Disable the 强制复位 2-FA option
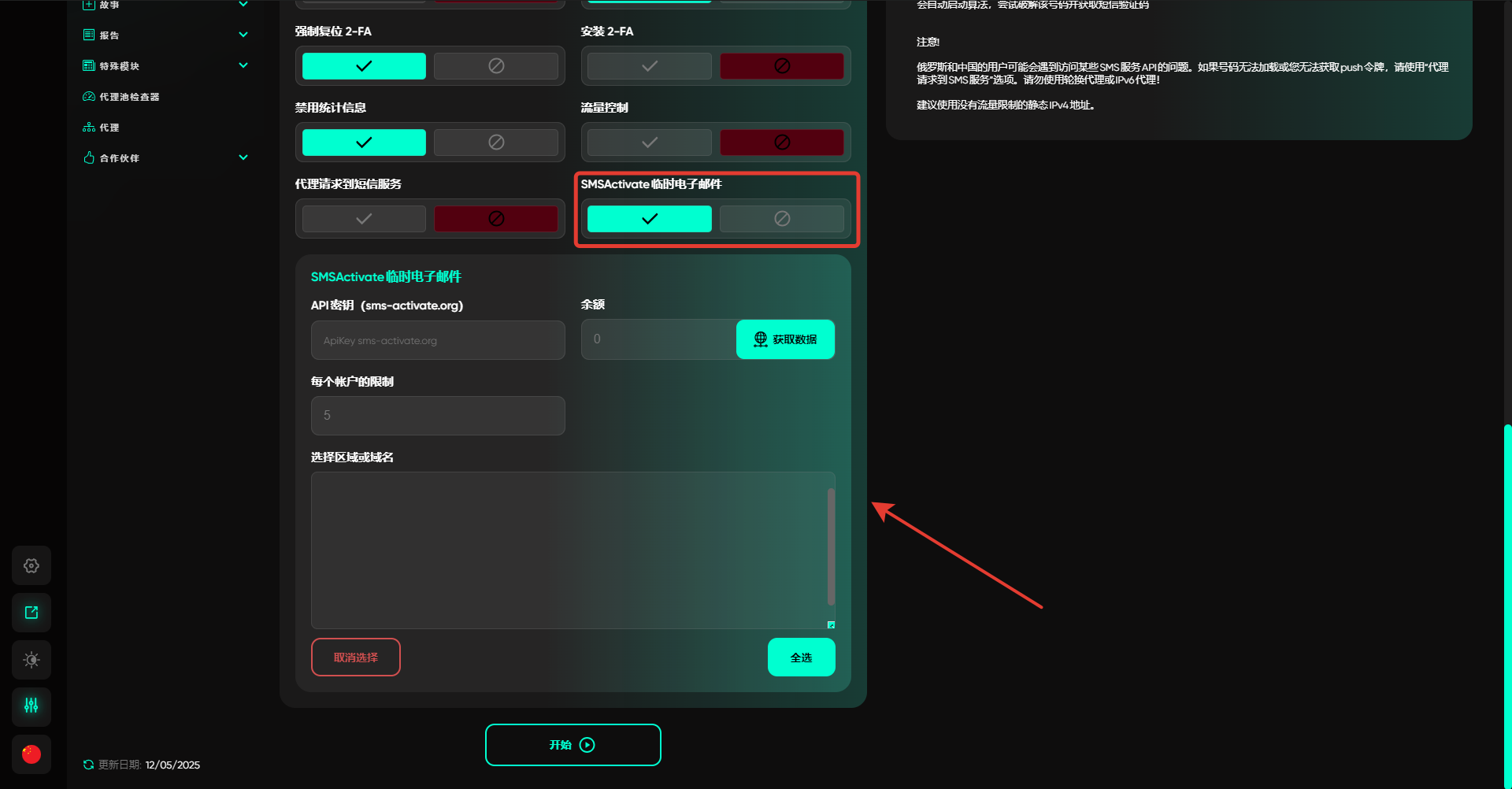Screen dimensions: 1512x789 tap(495, 66)
